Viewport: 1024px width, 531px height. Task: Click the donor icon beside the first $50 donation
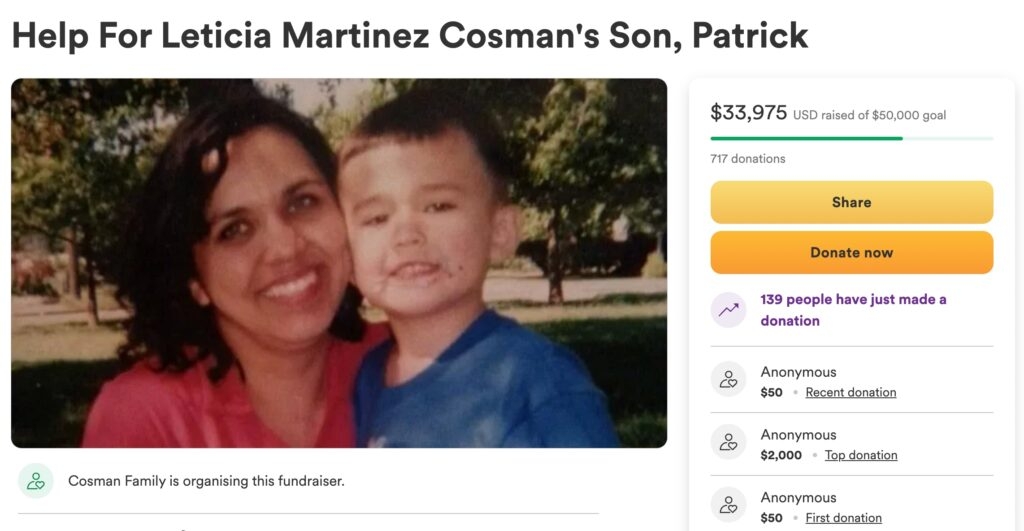pos(728,505)
